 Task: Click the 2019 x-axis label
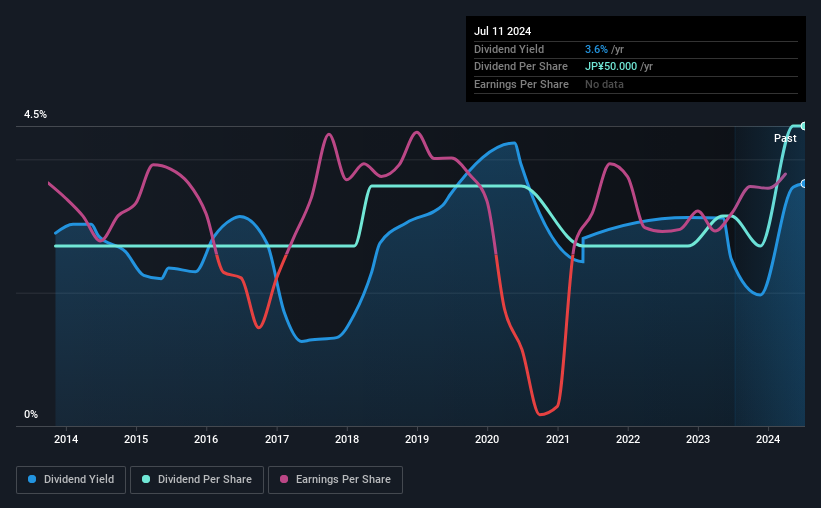click(x=417, y=439)
